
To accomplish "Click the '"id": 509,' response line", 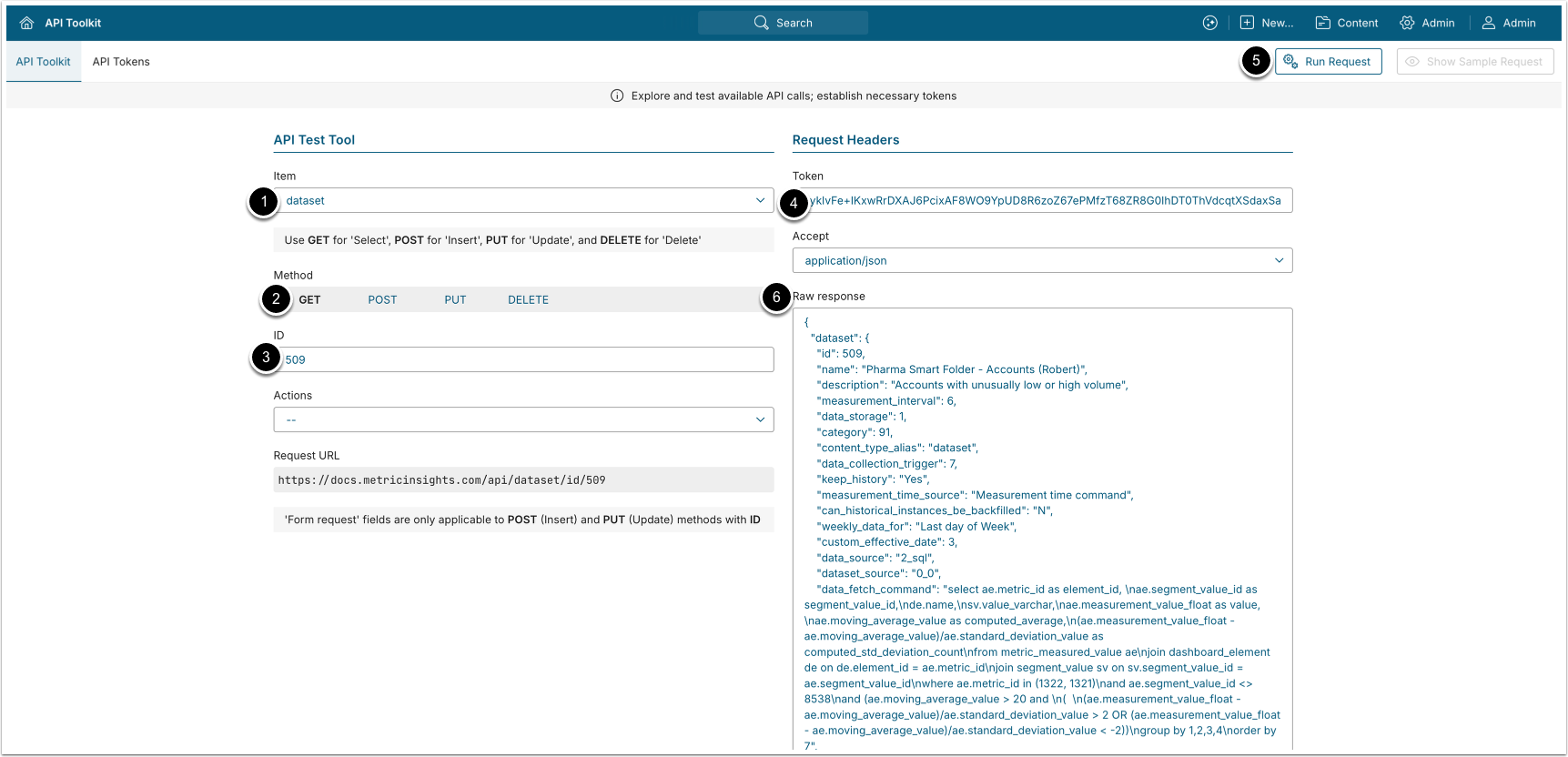I will coord(841,354).
